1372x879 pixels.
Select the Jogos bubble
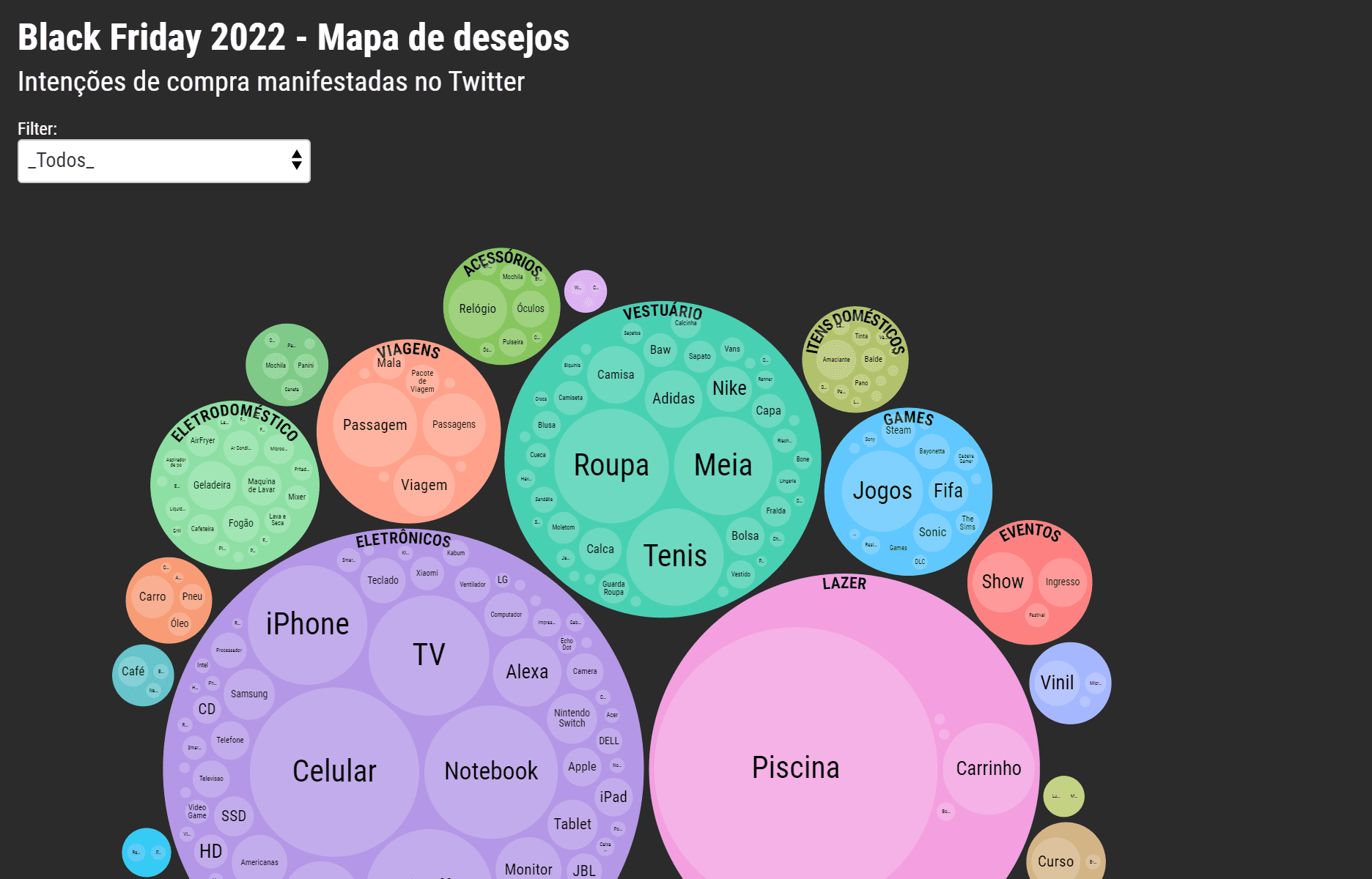(882, 491)
